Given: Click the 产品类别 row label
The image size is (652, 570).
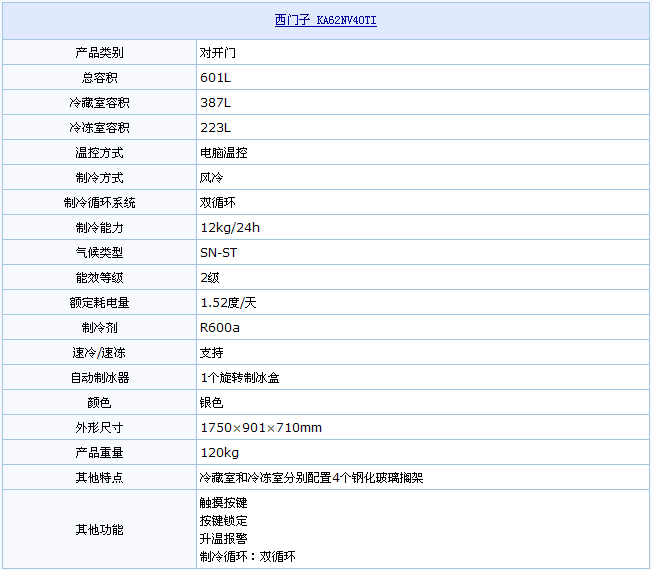Looking at the screenshot, I should 99,53.
